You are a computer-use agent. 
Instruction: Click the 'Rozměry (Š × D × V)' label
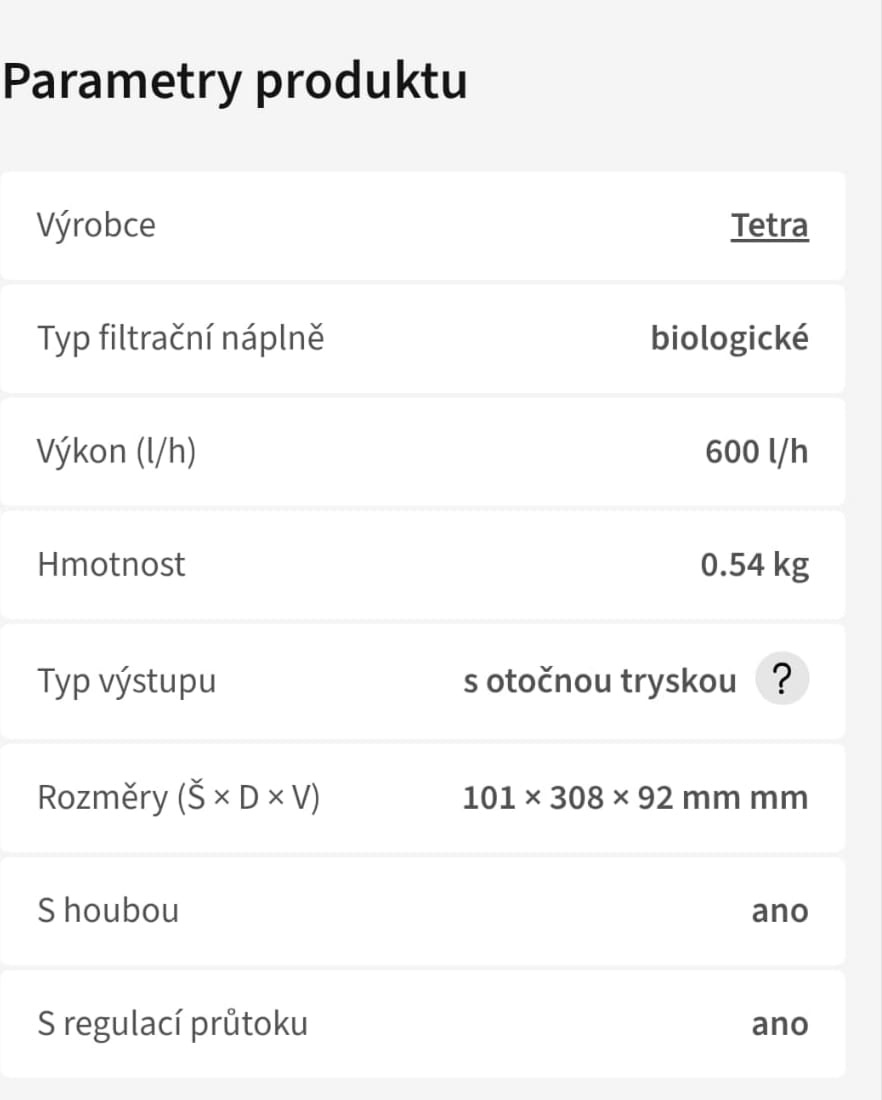[x=178, y=798]
